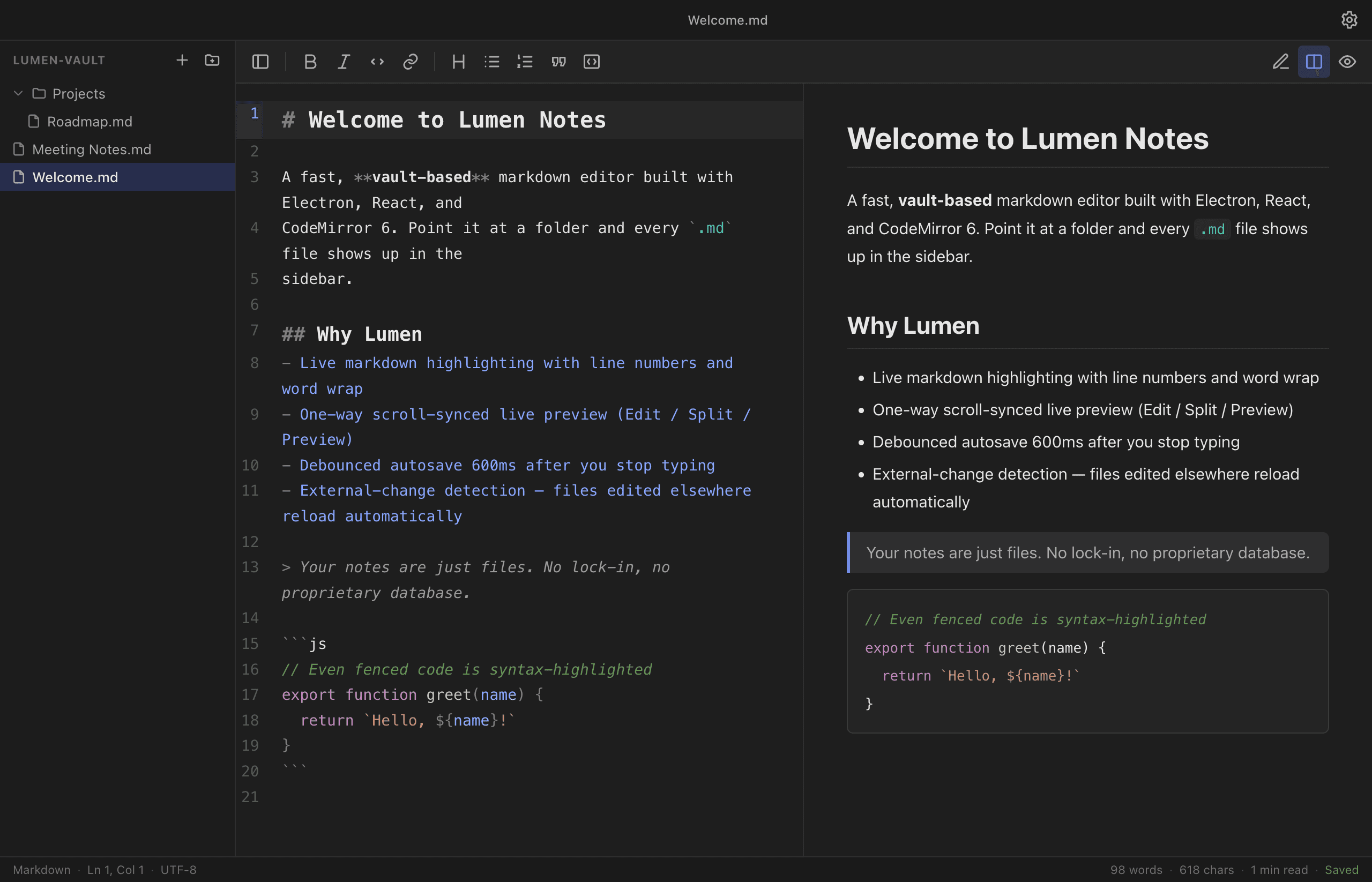The width and height of the screenshot is (1372, 882).
Task: Toggle the sidebar panel icon
Action: (260, 62)
